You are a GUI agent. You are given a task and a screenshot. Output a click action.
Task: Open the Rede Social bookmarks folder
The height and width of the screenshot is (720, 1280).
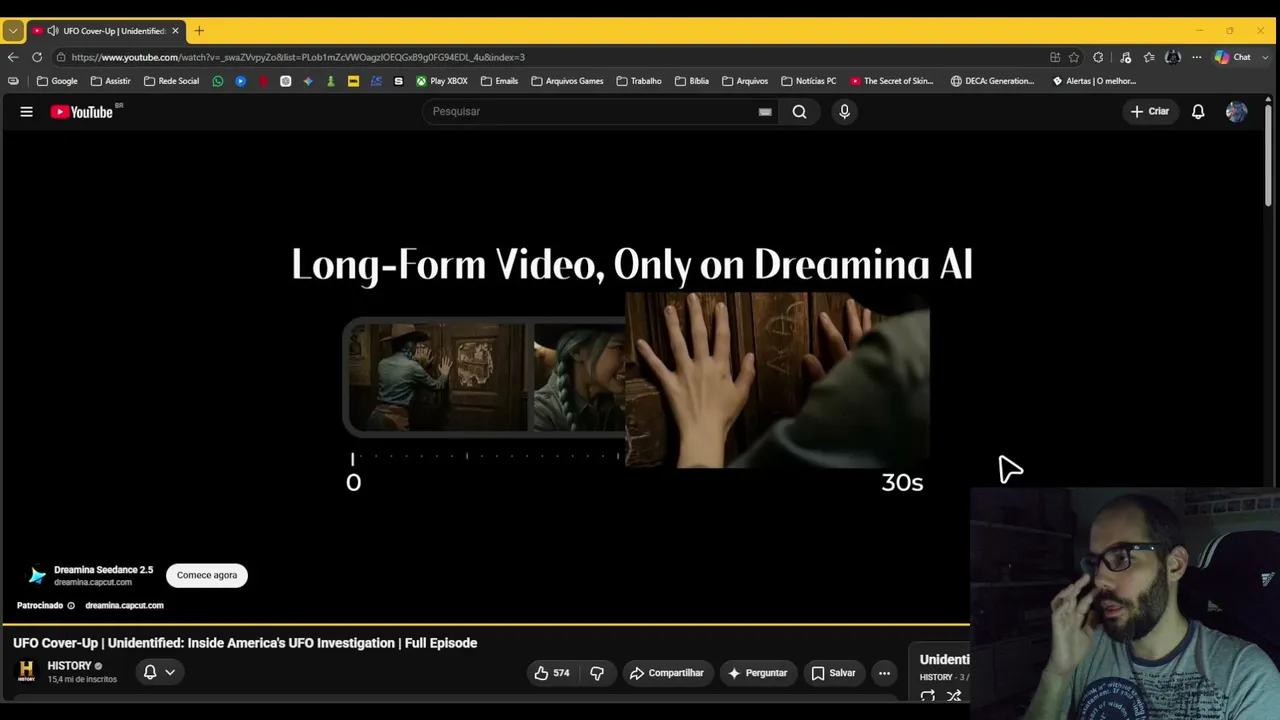[171, 81]
